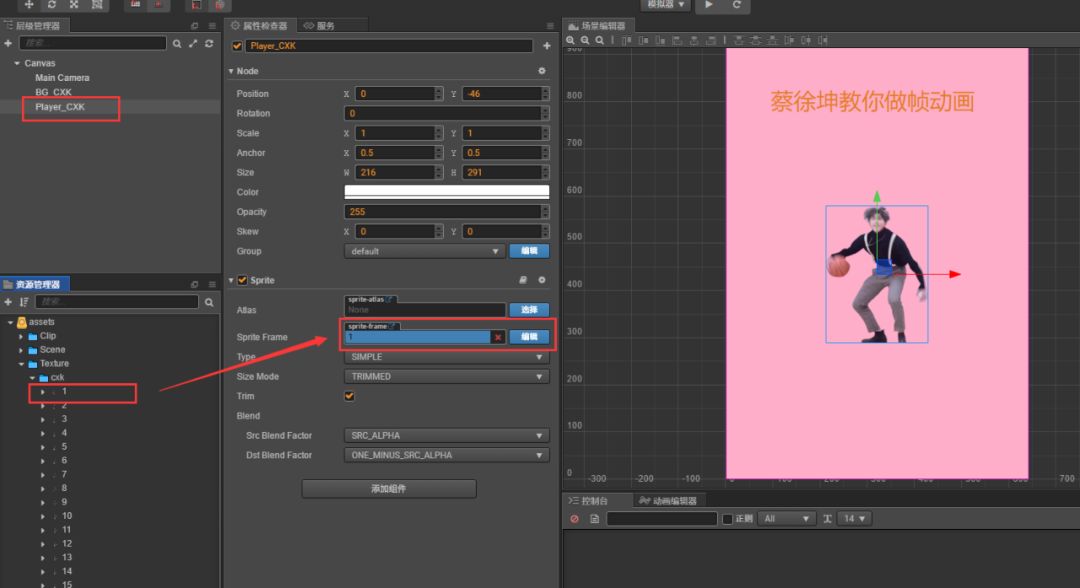This screenshot has width=1080, height=588.
Task: Select BG_CXK node in hierarchy
Action: (x=53, y=92)
